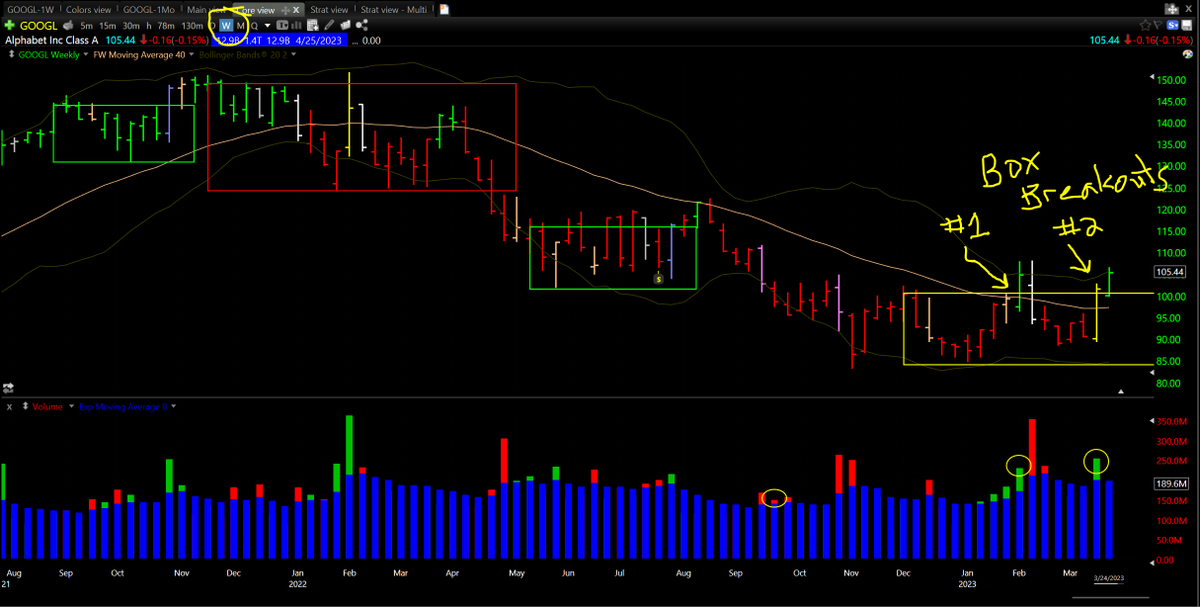Open the Bollinger Bands indicator dropdown arrow
The height and width of the screenshot is (607, 1200).
[x=293, y=54]
